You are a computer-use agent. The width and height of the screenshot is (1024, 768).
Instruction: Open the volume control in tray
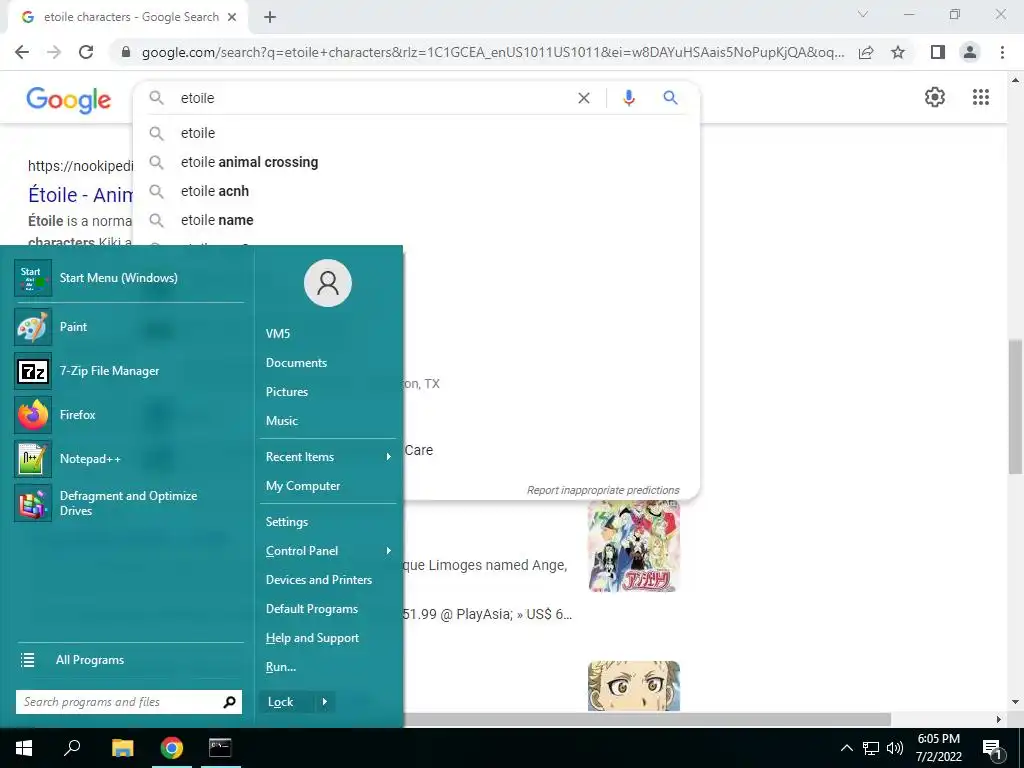895,748
